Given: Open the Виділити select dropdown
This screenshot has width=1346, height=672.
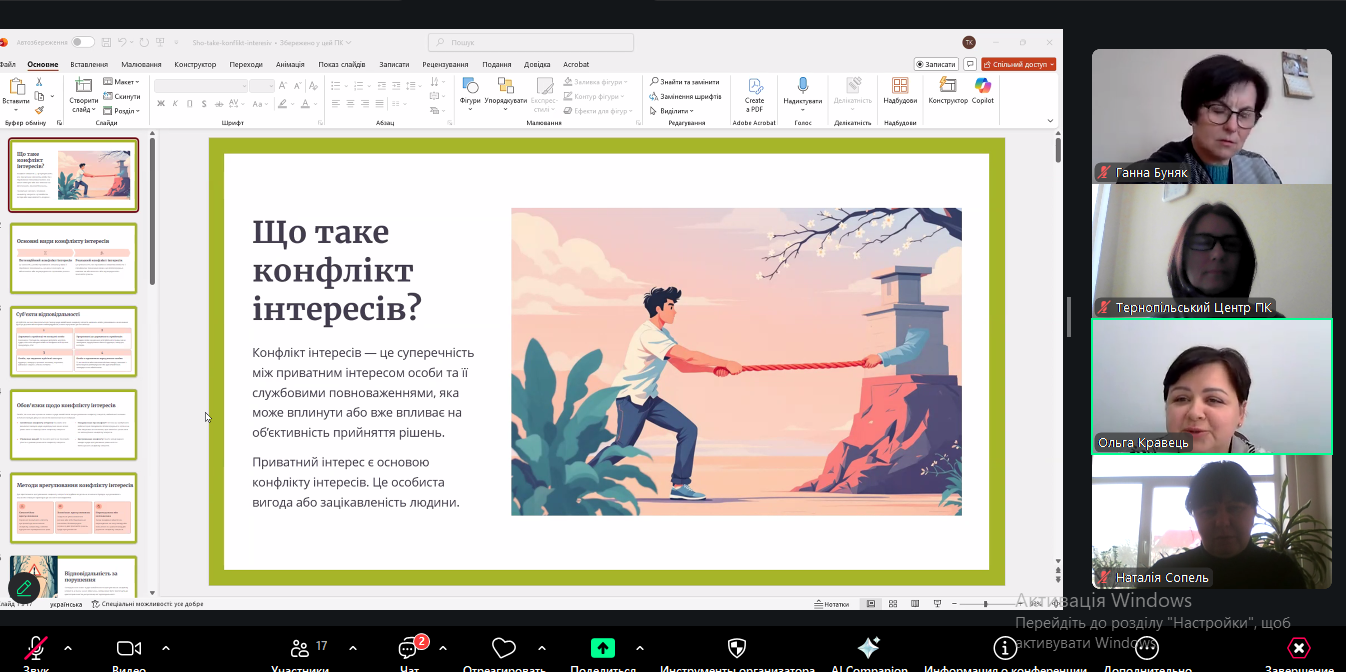Looking at the screenshot, I should [675, 111].
